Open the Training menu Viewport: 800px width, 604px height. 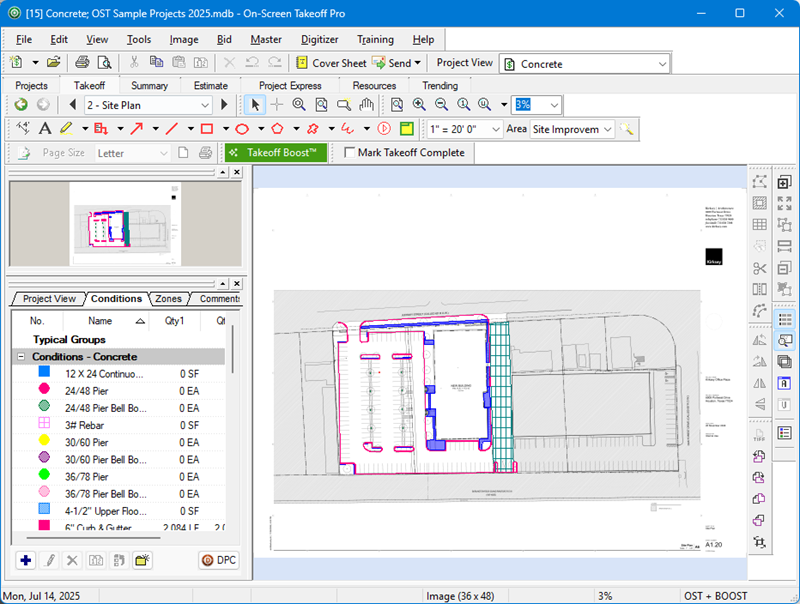coord(375,39)
